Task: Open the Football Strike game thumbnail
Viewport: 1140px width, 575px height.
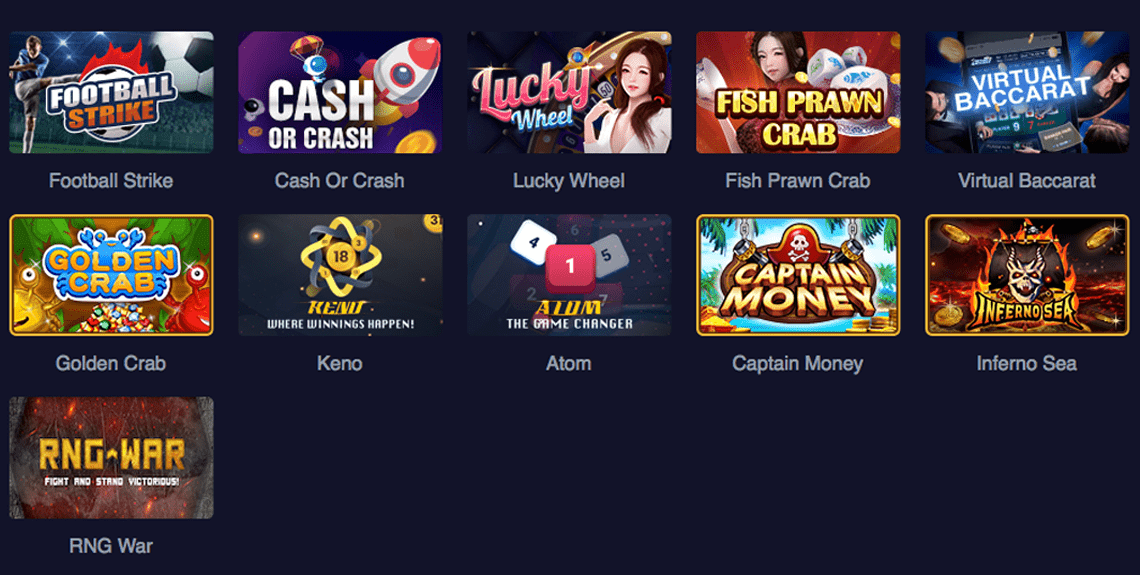Action: click(111, 92)
